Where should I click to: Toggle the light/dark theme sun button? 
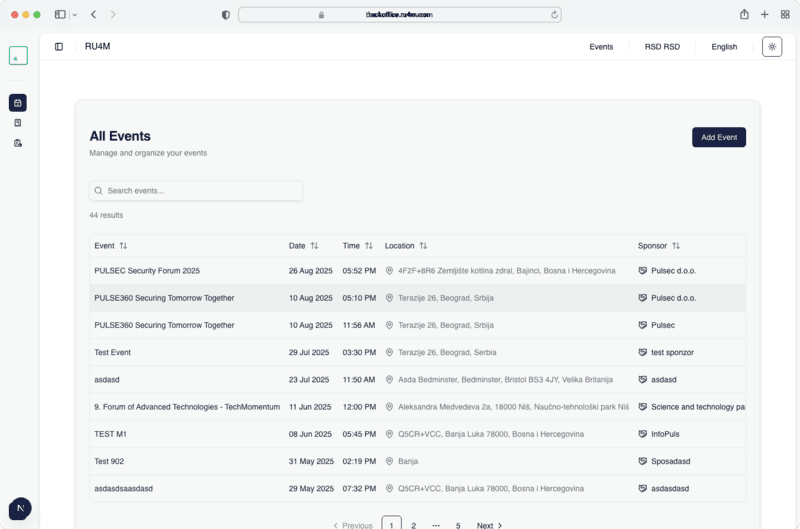pos(772,47)
